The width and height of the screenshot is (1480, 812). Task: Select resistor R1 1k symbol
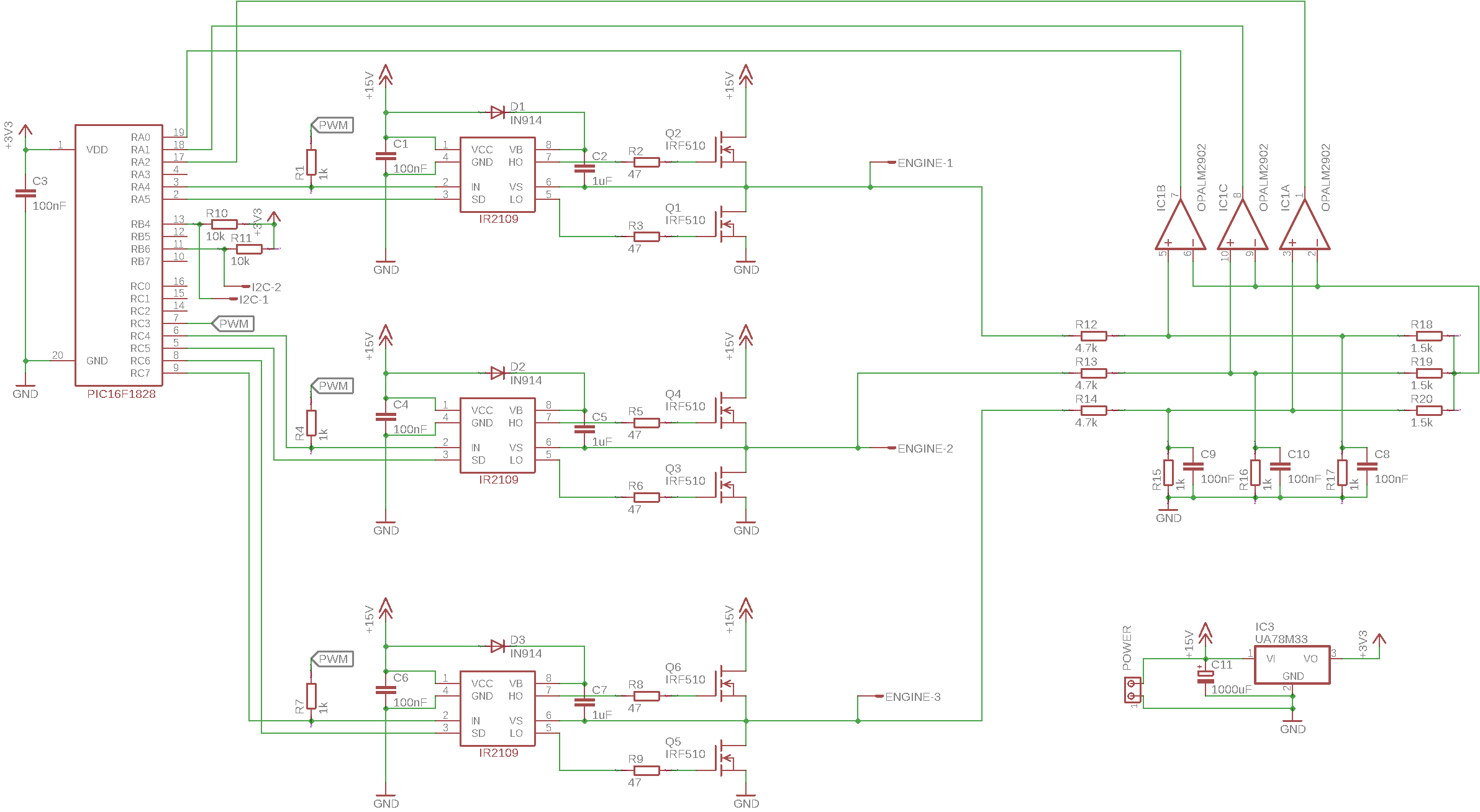311,162
